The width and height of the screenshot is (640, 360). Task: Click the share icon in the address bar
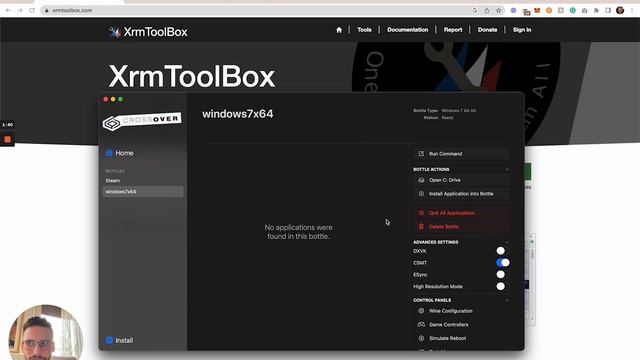click(x=487, y=11)
